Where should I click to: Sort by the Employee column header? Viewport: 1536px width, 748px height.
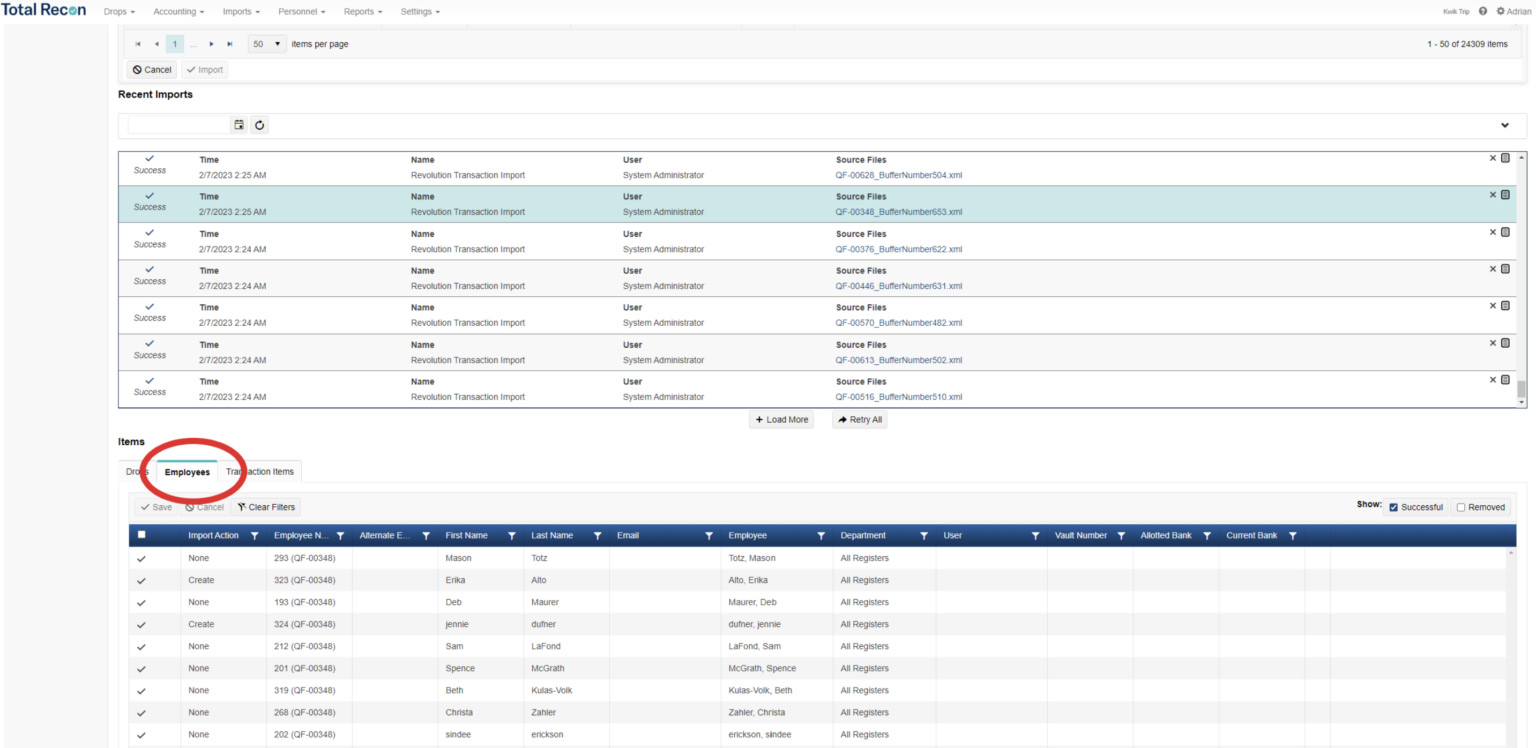click(748, 536)
